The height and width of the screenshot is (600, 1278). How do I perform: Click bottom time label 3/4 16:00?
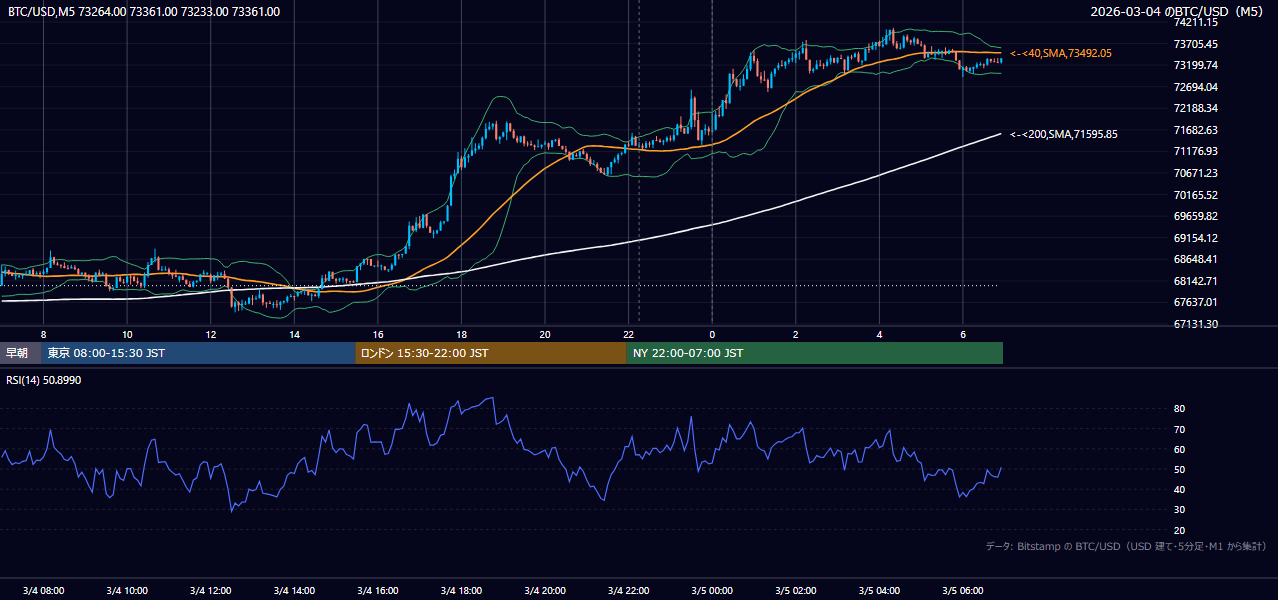click(x=378, y=591)
